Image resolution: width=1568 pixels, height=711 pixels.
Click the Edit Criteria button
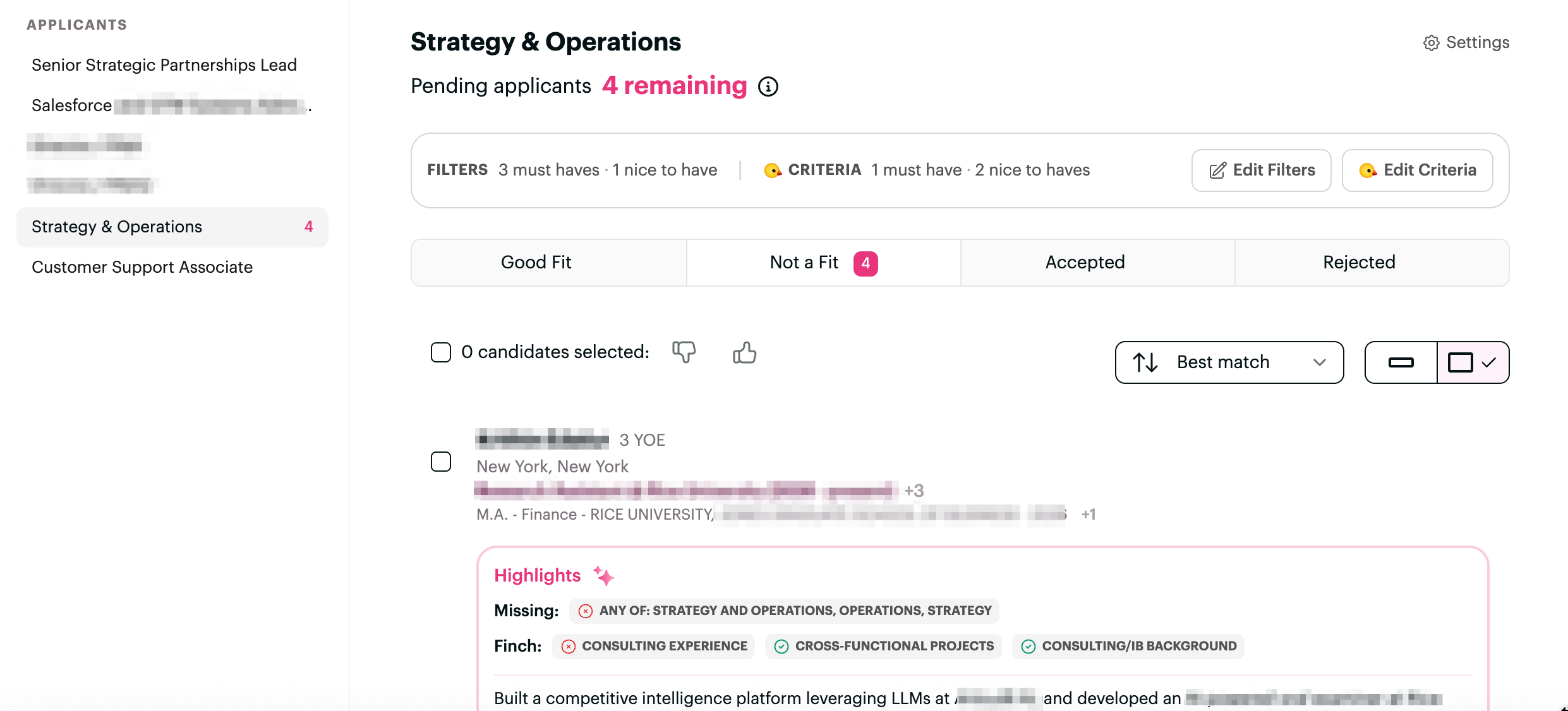pos(1417,170)
